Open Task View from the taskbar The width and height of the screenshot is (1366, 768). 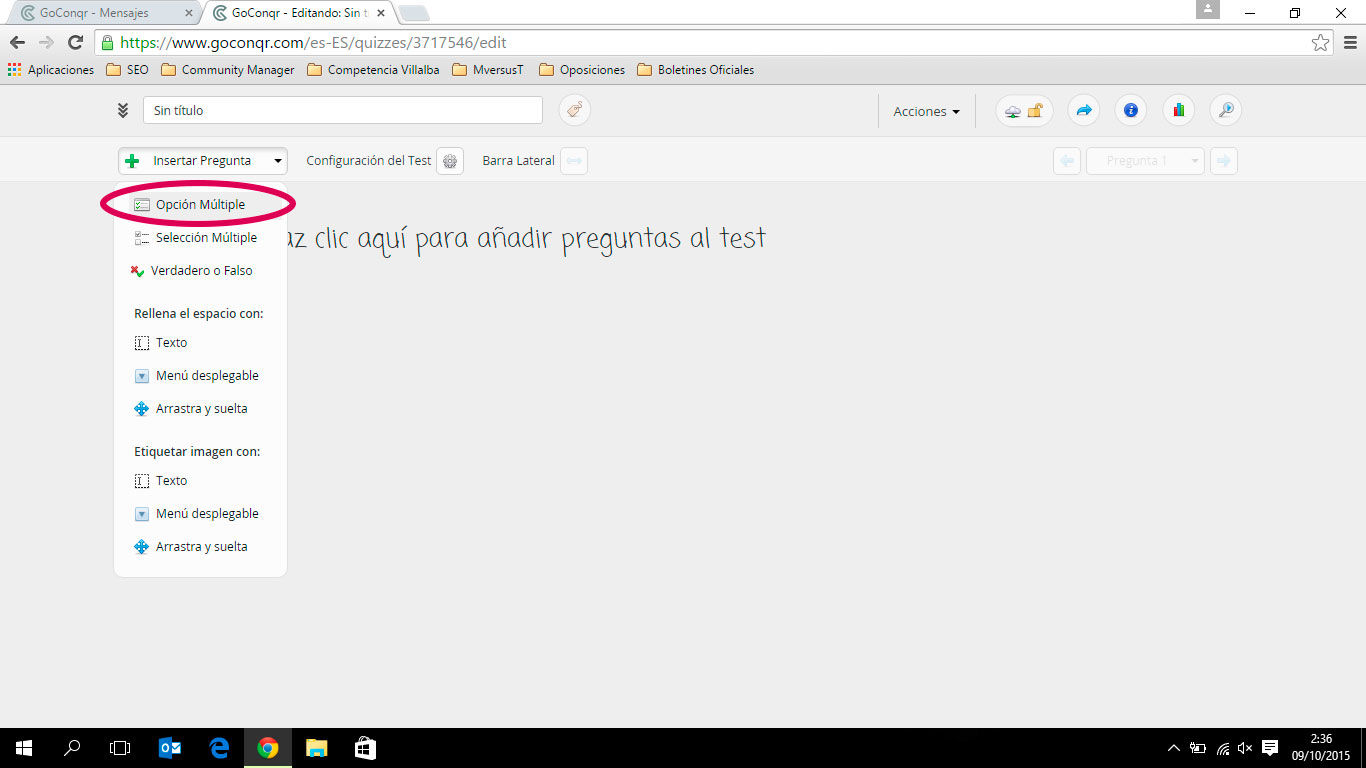click(120, 748)
